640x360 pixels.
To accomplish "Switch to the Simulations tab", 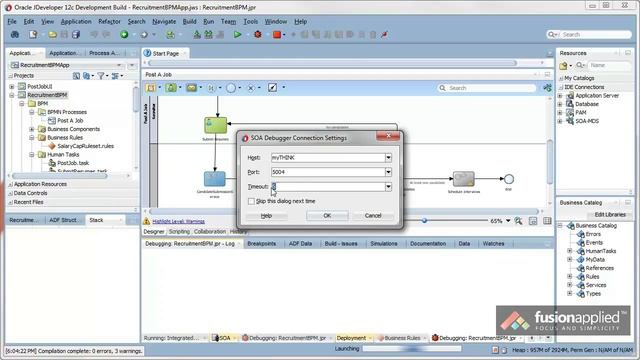I will pyautogui.click(x=384, y=244).
